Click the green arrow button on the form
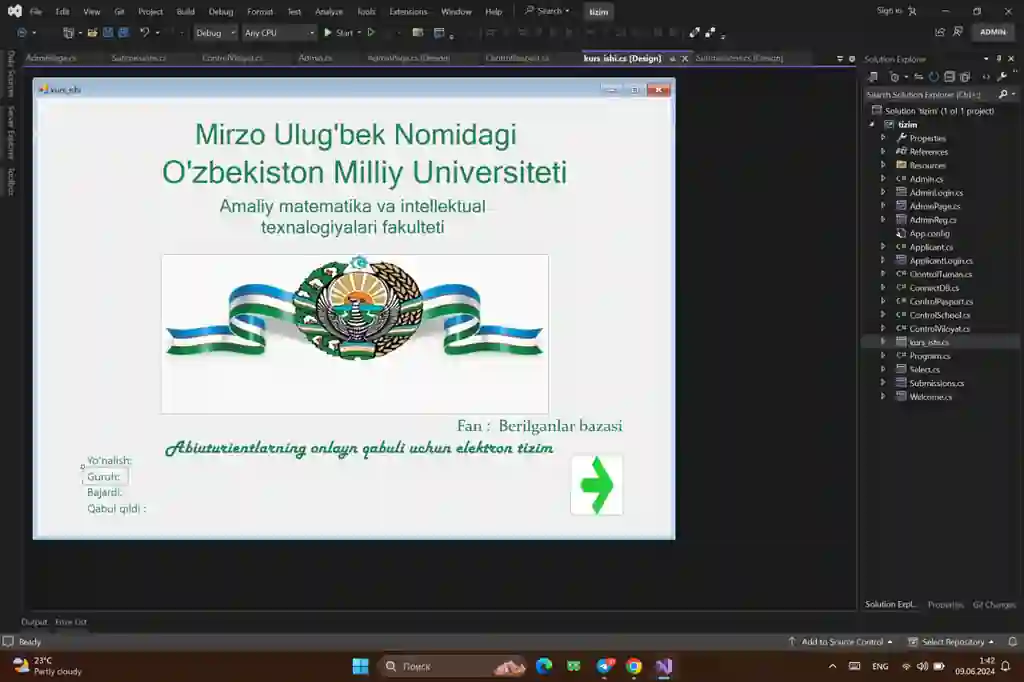 point(596,485)
